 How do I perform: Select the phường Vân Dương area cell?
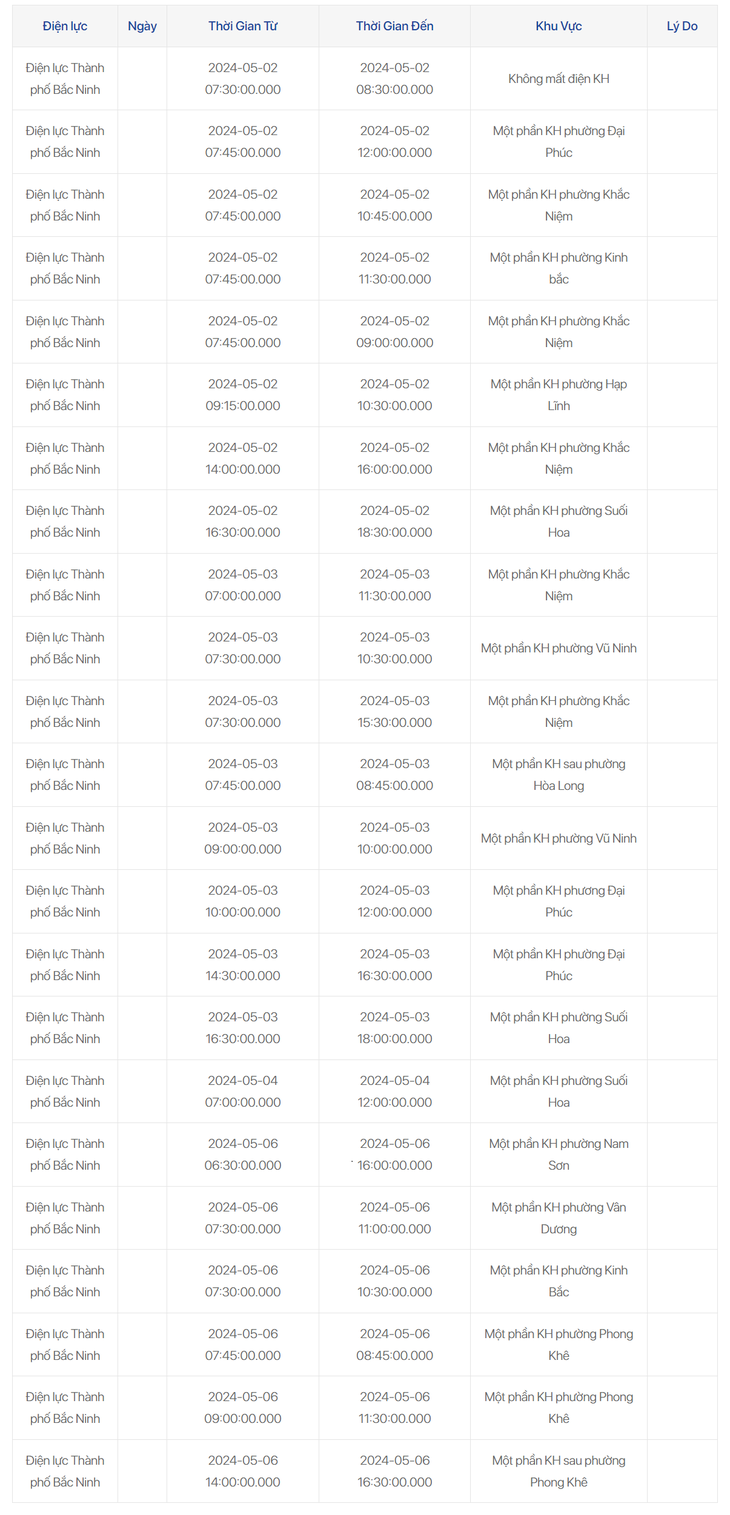559,1218
